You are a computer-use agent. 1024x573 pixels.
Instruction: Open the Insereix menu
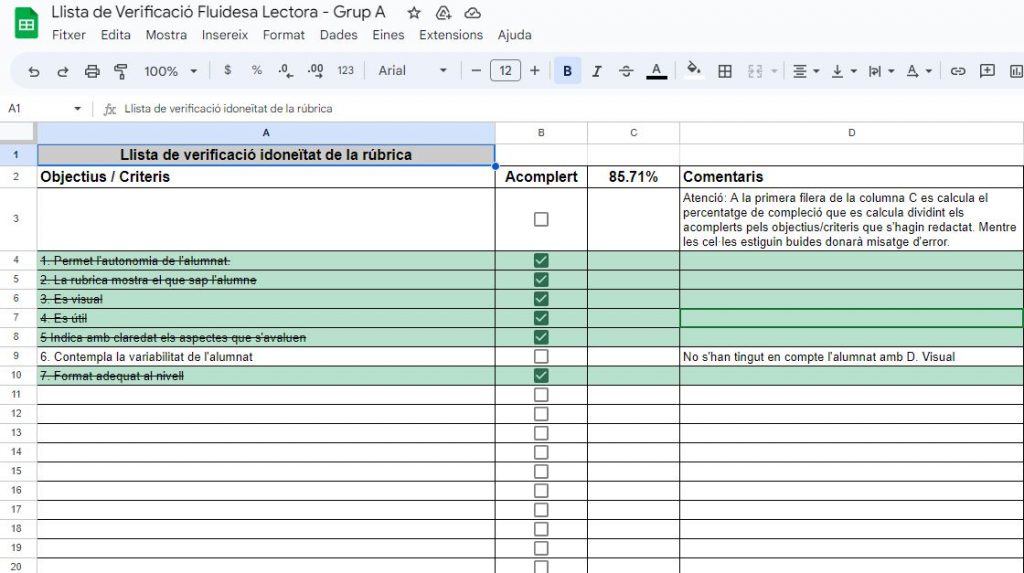[224, 35]
